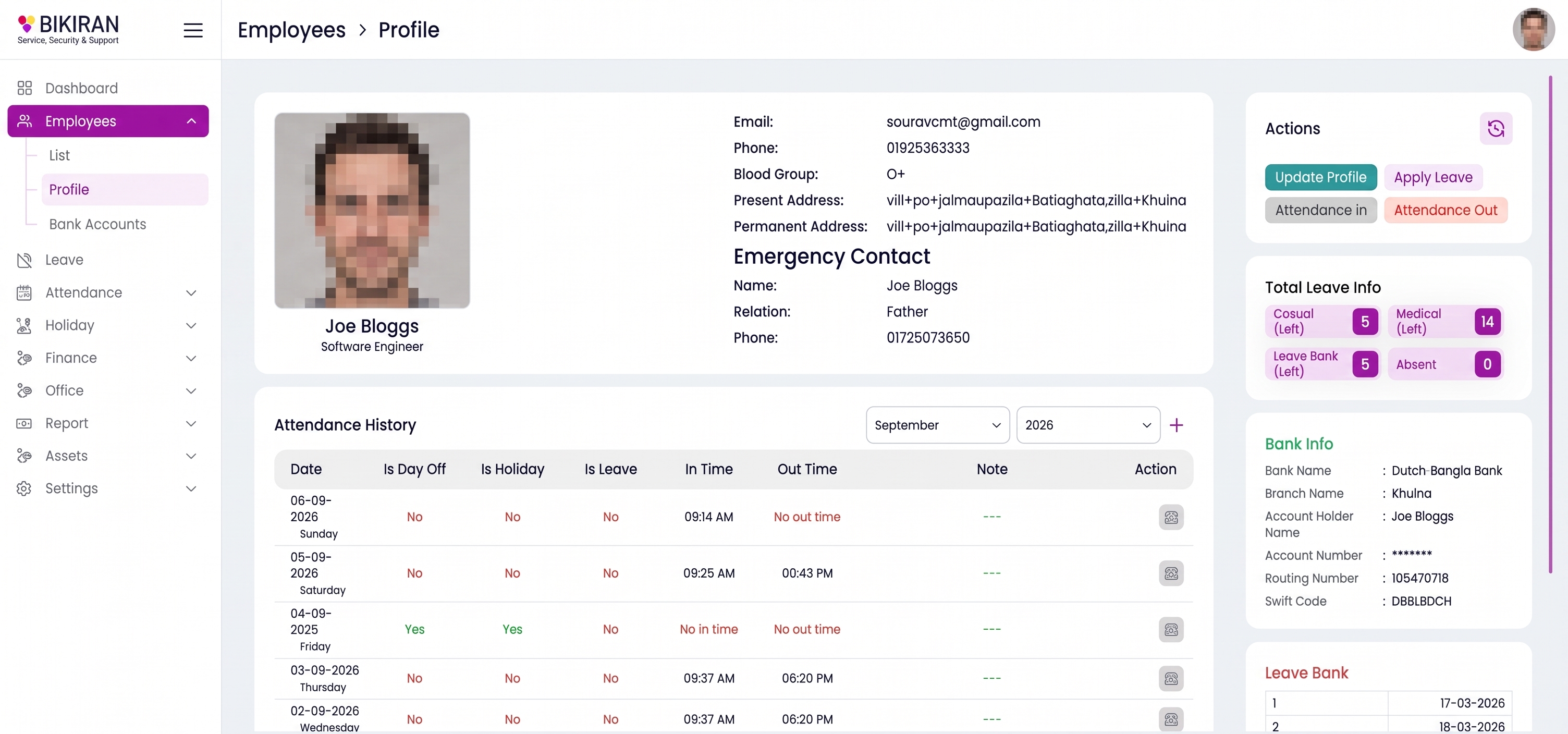The height and width of the screenshot is (734, 1568).
Task: Click the Assets icon in sidebar
Action: pyautogui.click(x=24, y=456)
